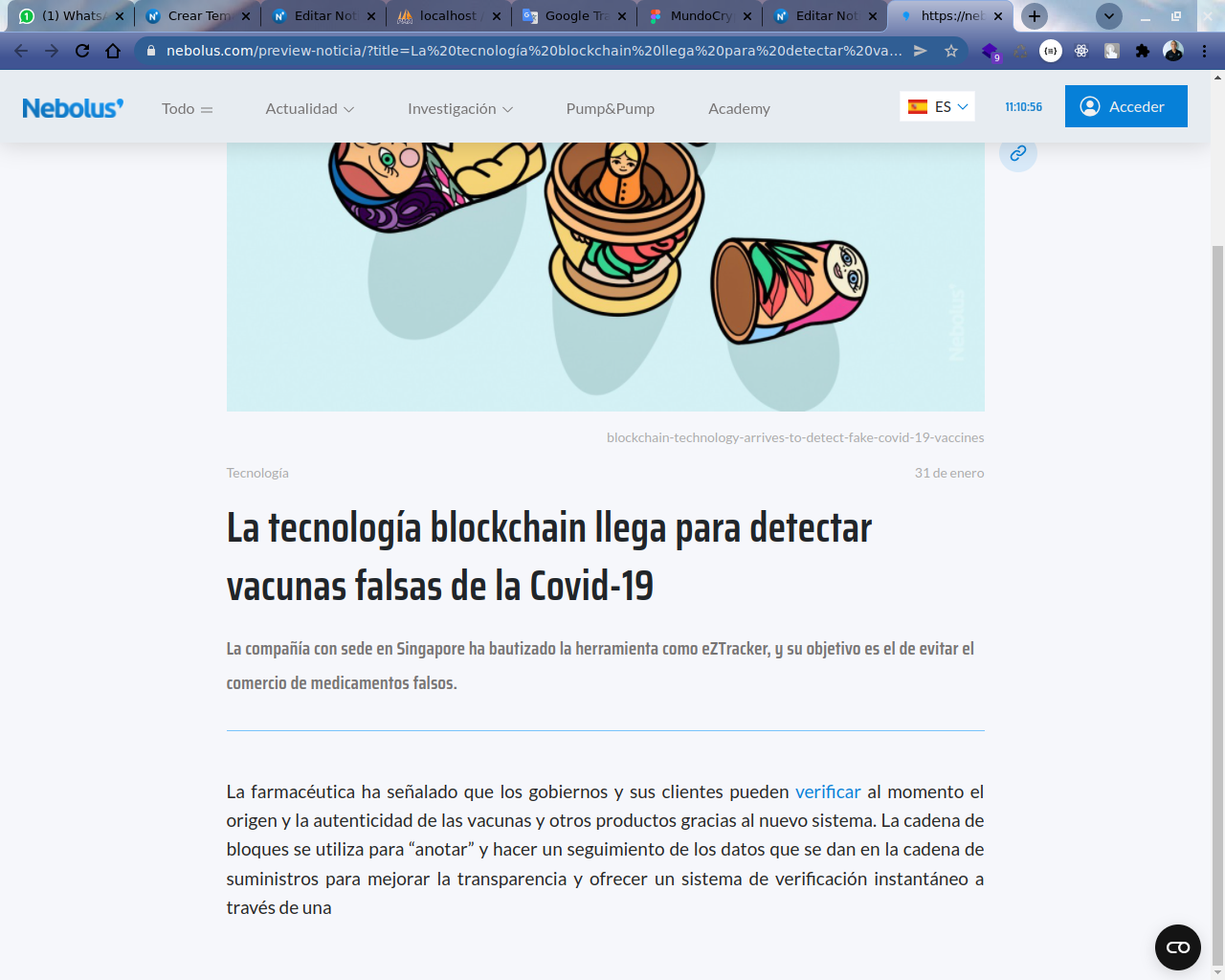Copy article link with chain icon
This screenshot has height=980, width=1225.
coord(1017,153)
